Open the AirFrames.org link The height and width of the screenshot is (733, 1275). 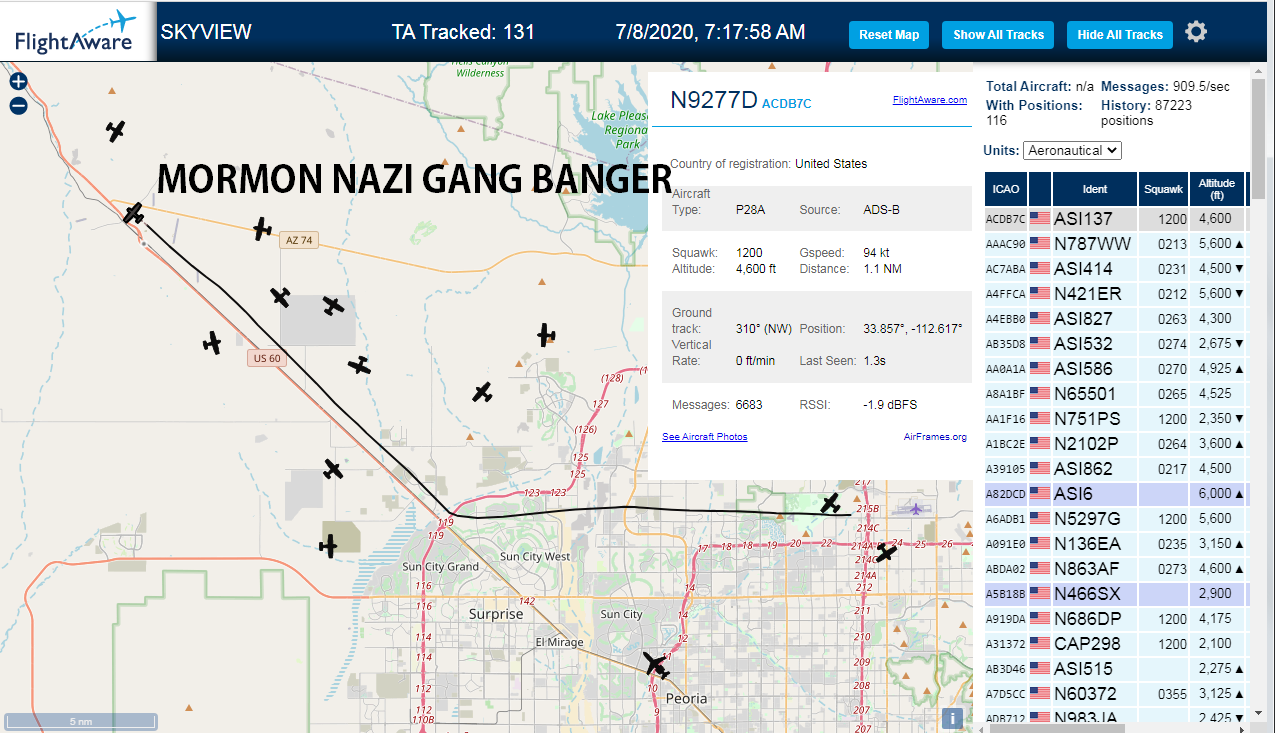935,437
